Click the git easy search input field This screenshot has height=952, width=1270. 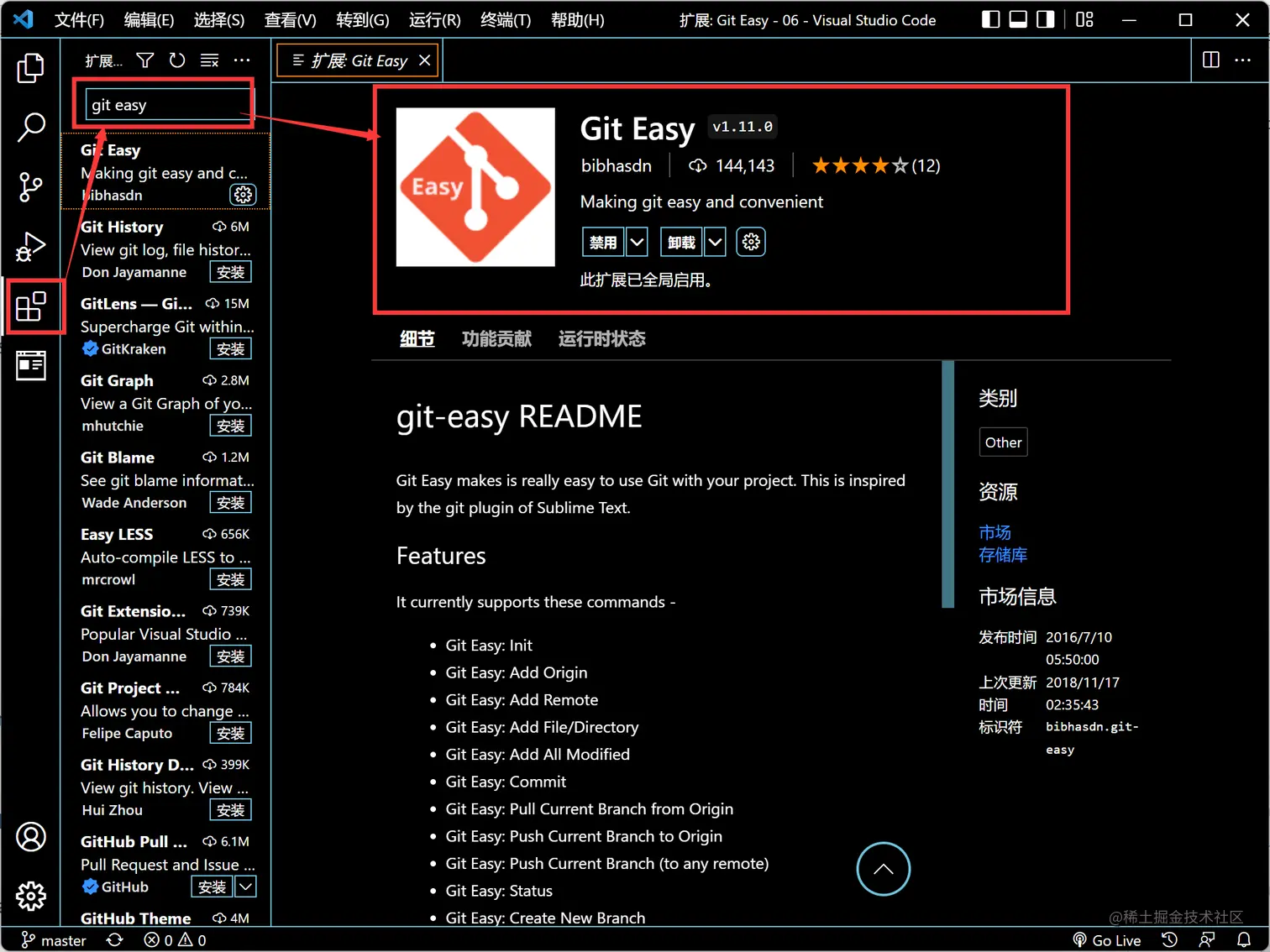click(165, 104)
